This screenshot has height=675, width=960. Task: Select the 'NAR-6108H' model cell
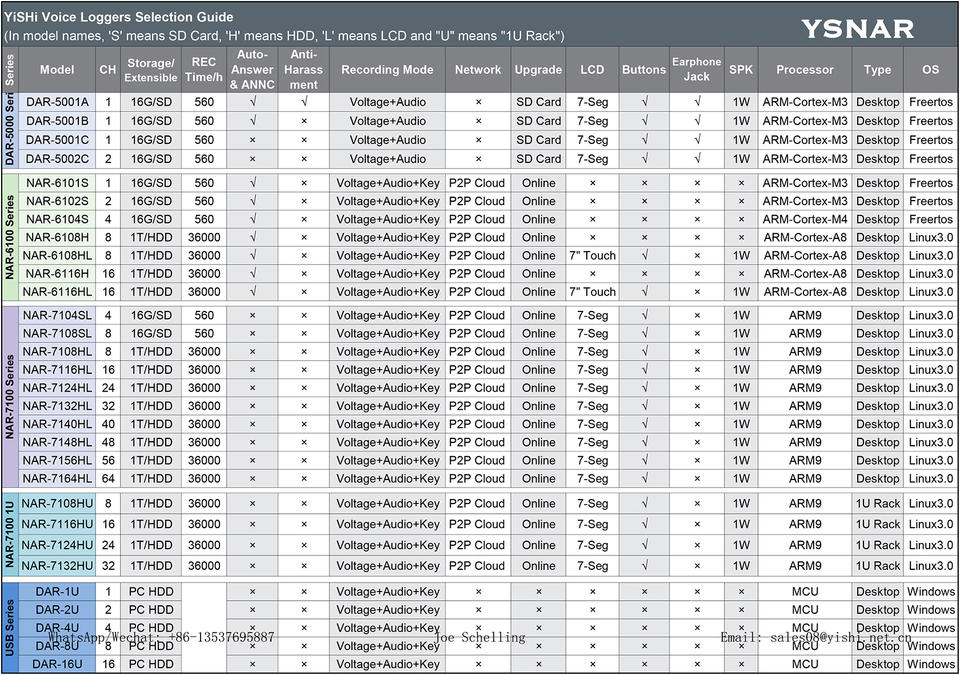57,238
